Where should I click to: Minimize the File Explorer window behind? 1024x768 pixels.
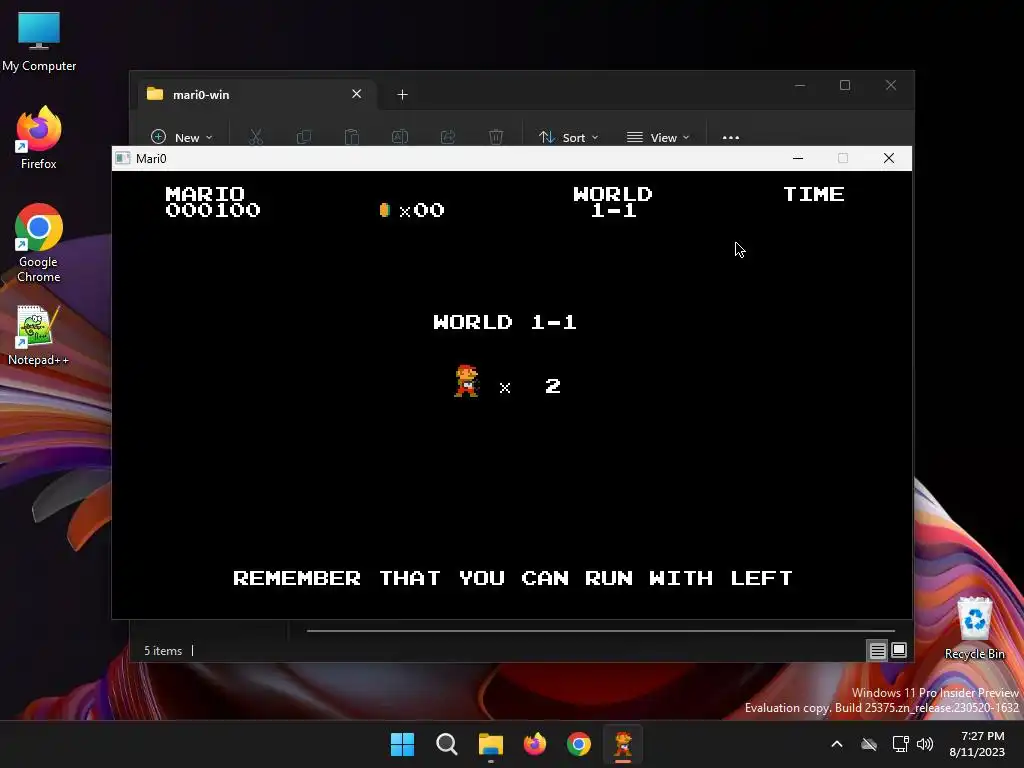[x=800, y=86]
